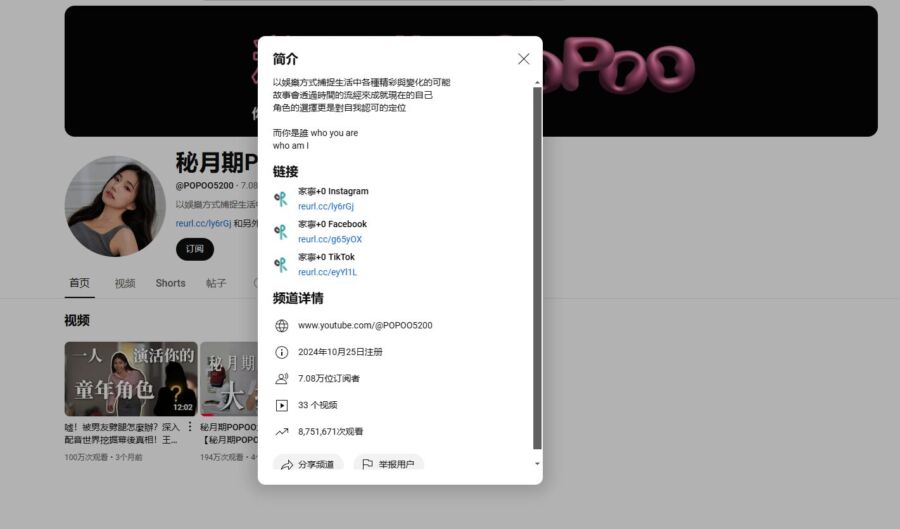Click the info icon beside registration date

tap(282, 352)
